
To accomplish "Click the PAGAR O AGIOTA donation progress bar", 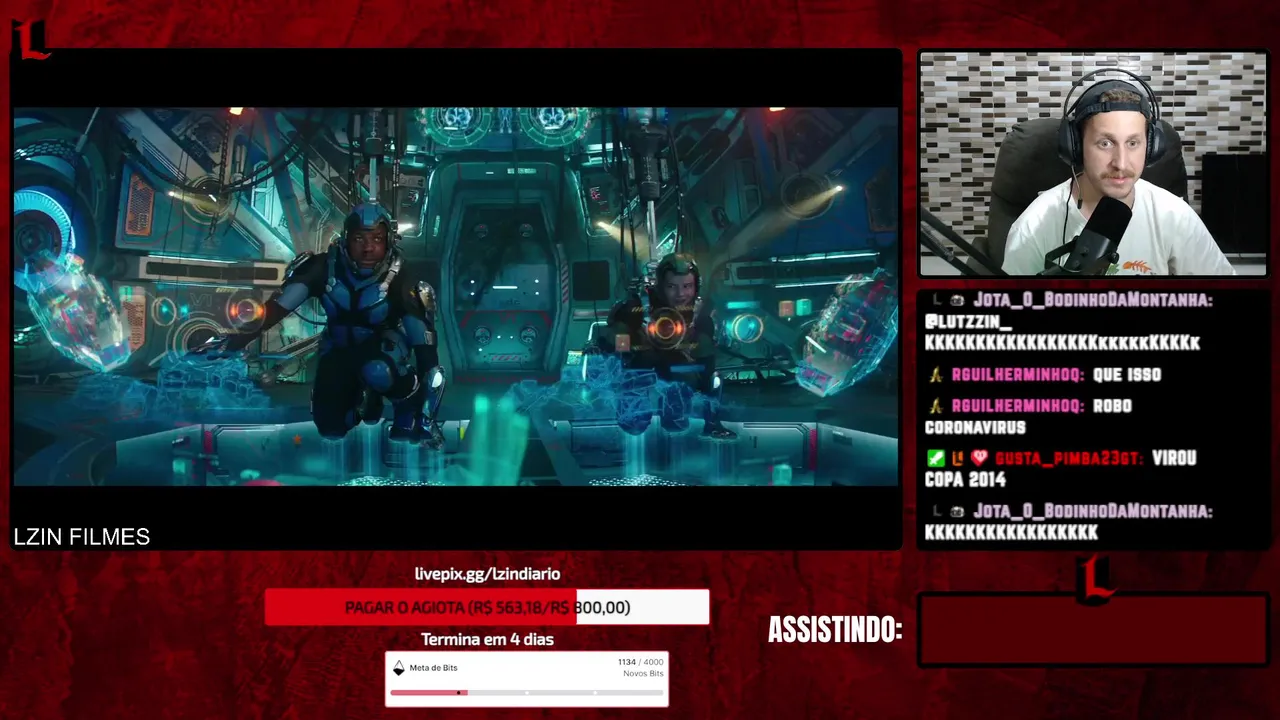I will [x=487, y=607].
